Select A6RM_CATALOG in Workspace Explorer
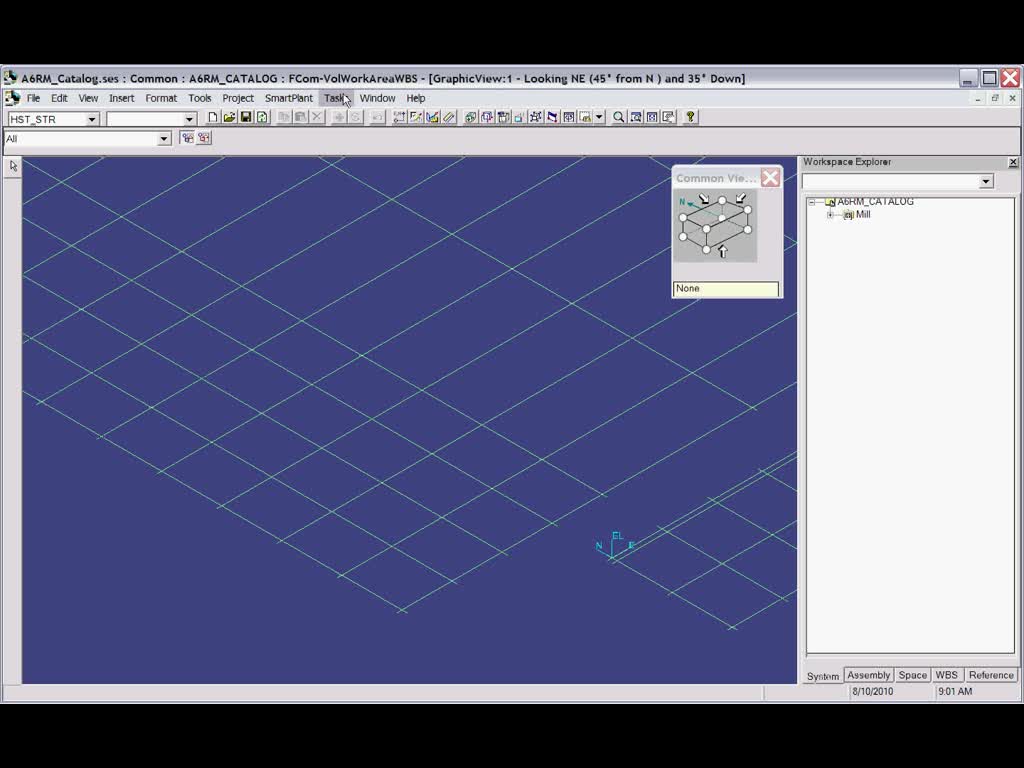 click(x=875, y=202)
